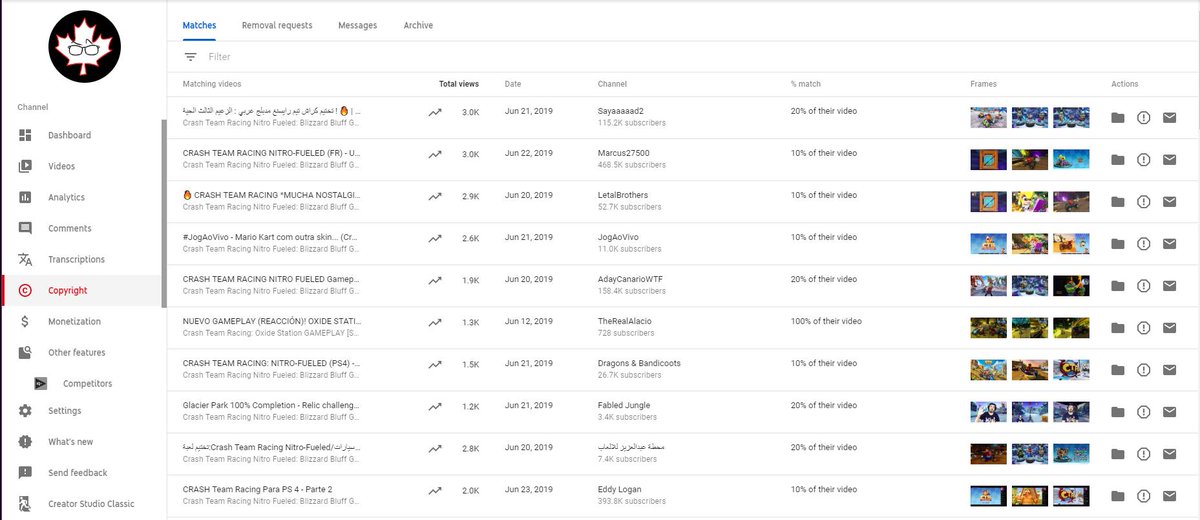The image size is (1200, 520).
Task: Open the Messages tab
Action: coord(357,25)
